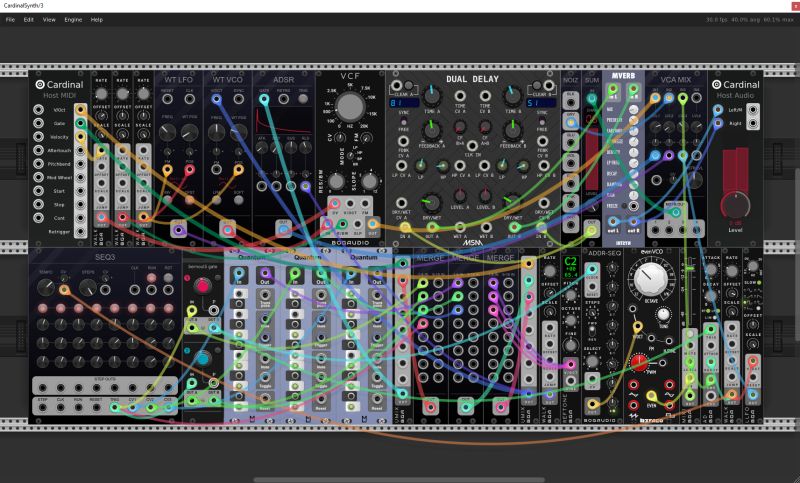Click the ADSR envelope curve display
Viewport: 800px width, 483px height.
[283, 122]
